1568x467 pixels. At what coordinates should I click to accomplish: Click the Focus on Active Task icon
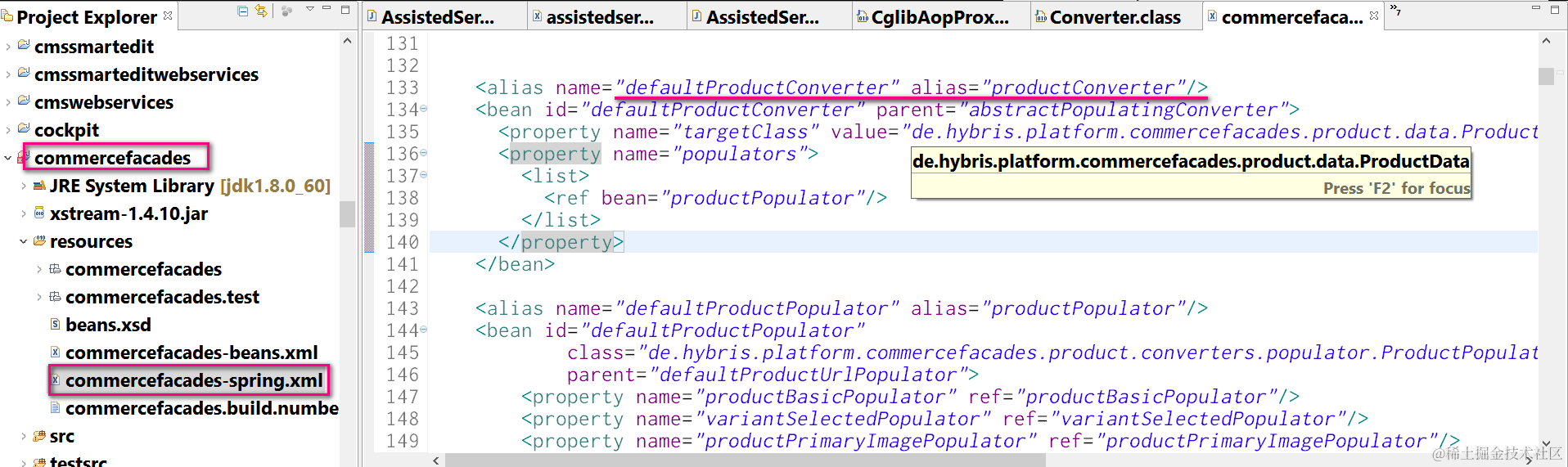[x=287, y=11]
